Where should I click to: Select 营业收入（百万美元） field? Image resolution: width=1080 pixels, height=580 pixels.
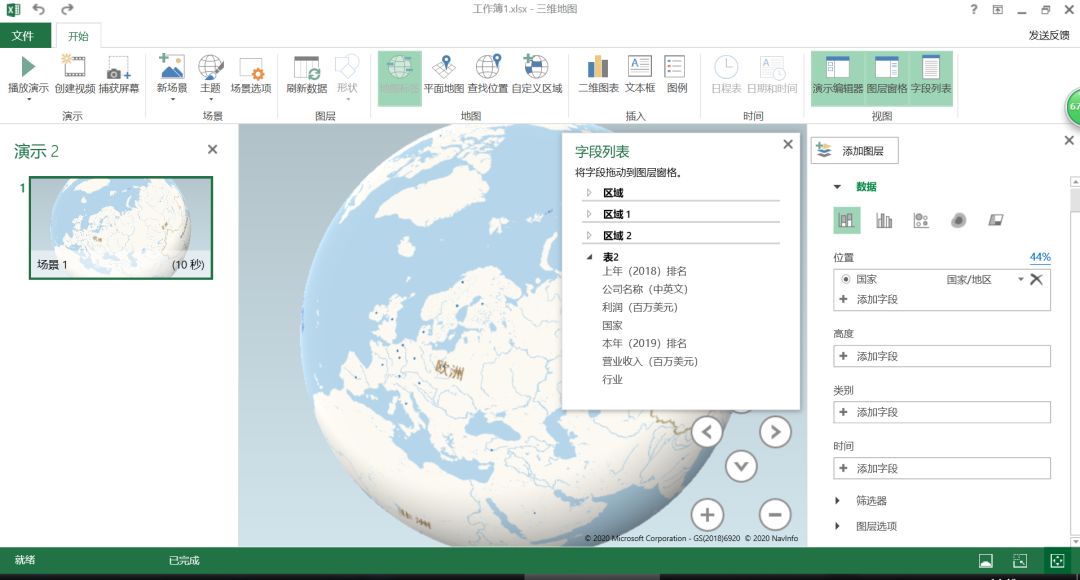tap(650, 361)
